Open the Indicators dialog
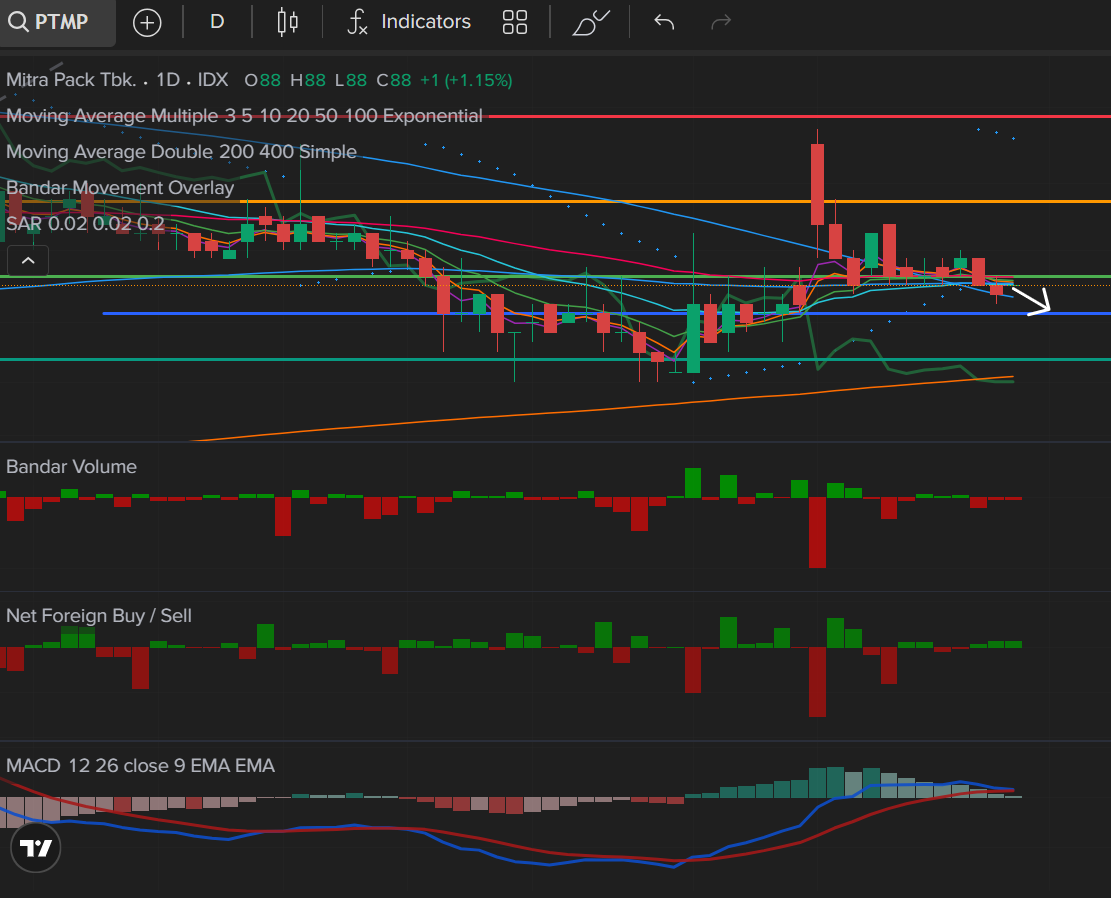The width and height of the screenshot is (1111, 898). 408,22
